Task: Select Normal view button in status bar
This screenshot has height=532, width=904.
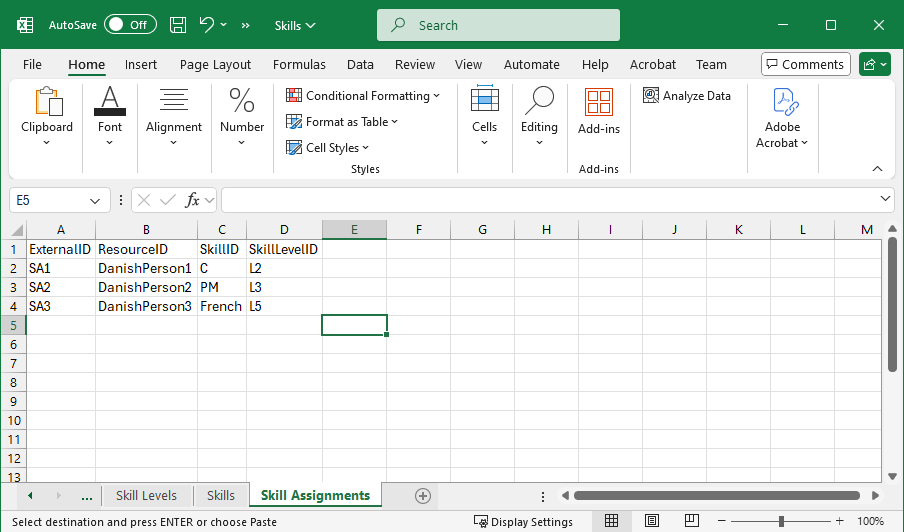Action: [x=611, y=521]
